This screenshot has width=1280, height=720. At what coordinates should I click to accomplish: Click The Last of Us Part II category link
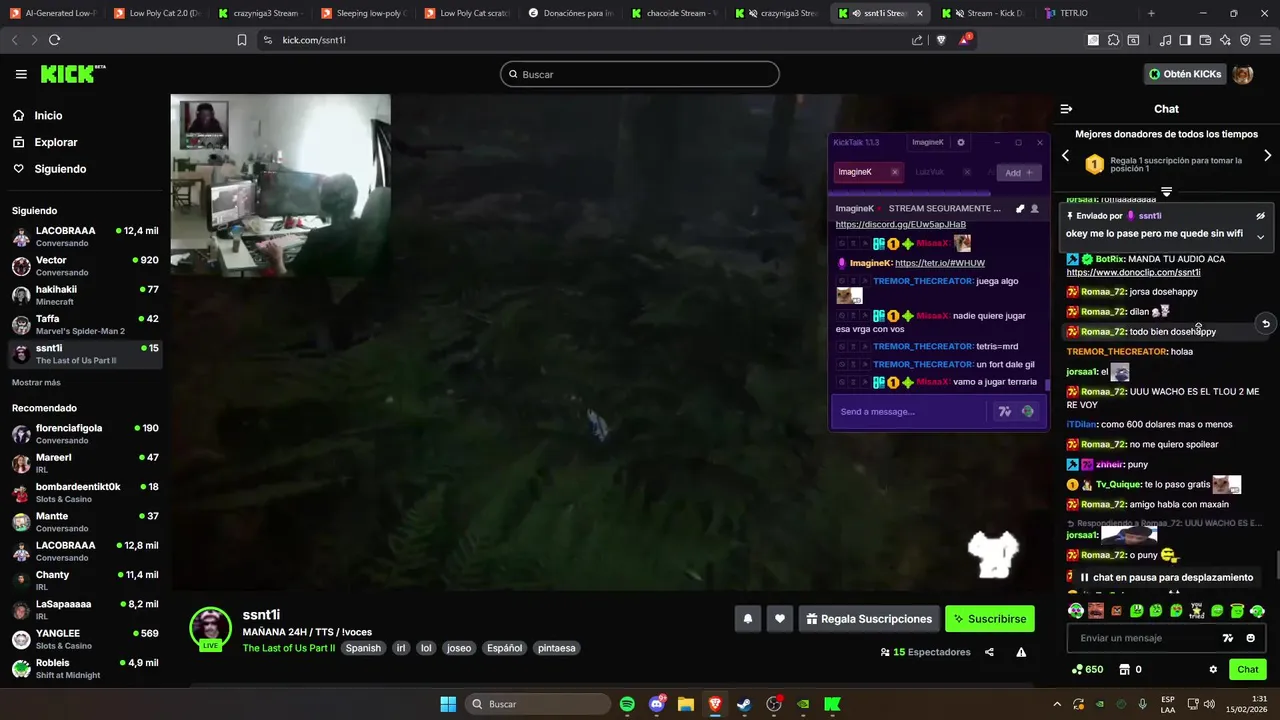click(x=289, y=648)
